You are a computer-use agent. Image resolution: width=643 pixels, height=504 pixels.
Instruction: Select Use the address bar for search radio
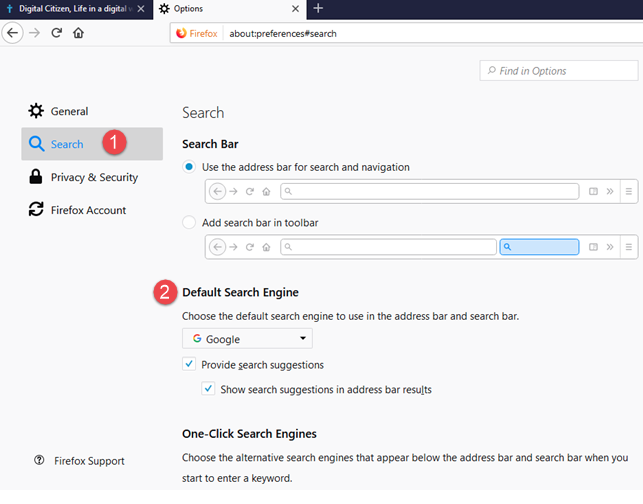click(189, 167)
